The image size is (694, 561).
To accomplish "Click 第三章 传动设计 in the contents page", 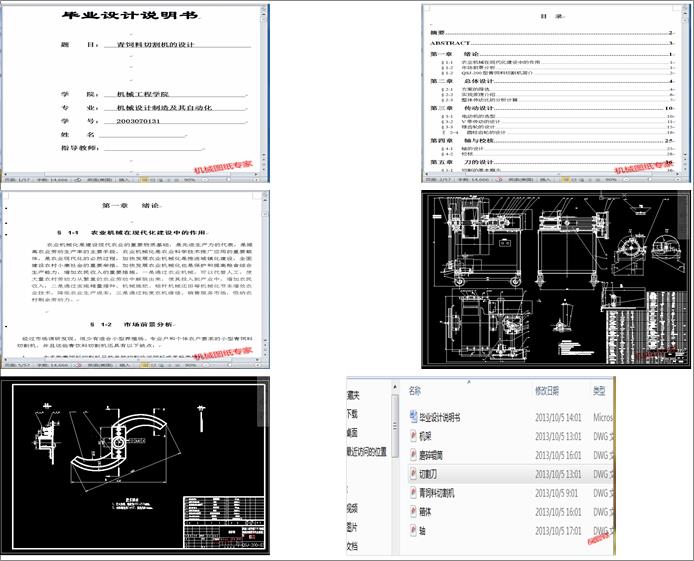I will pyautogui.click(x=552, y=108).
